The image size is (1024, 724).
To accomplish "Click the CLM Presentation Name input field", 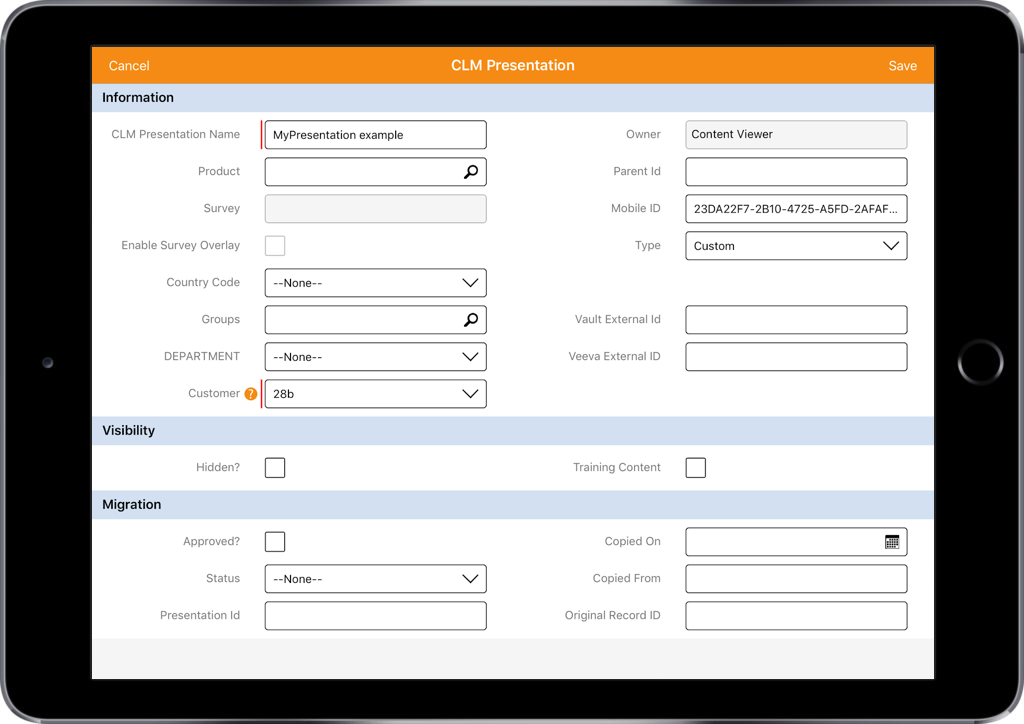I will (375, 134).
